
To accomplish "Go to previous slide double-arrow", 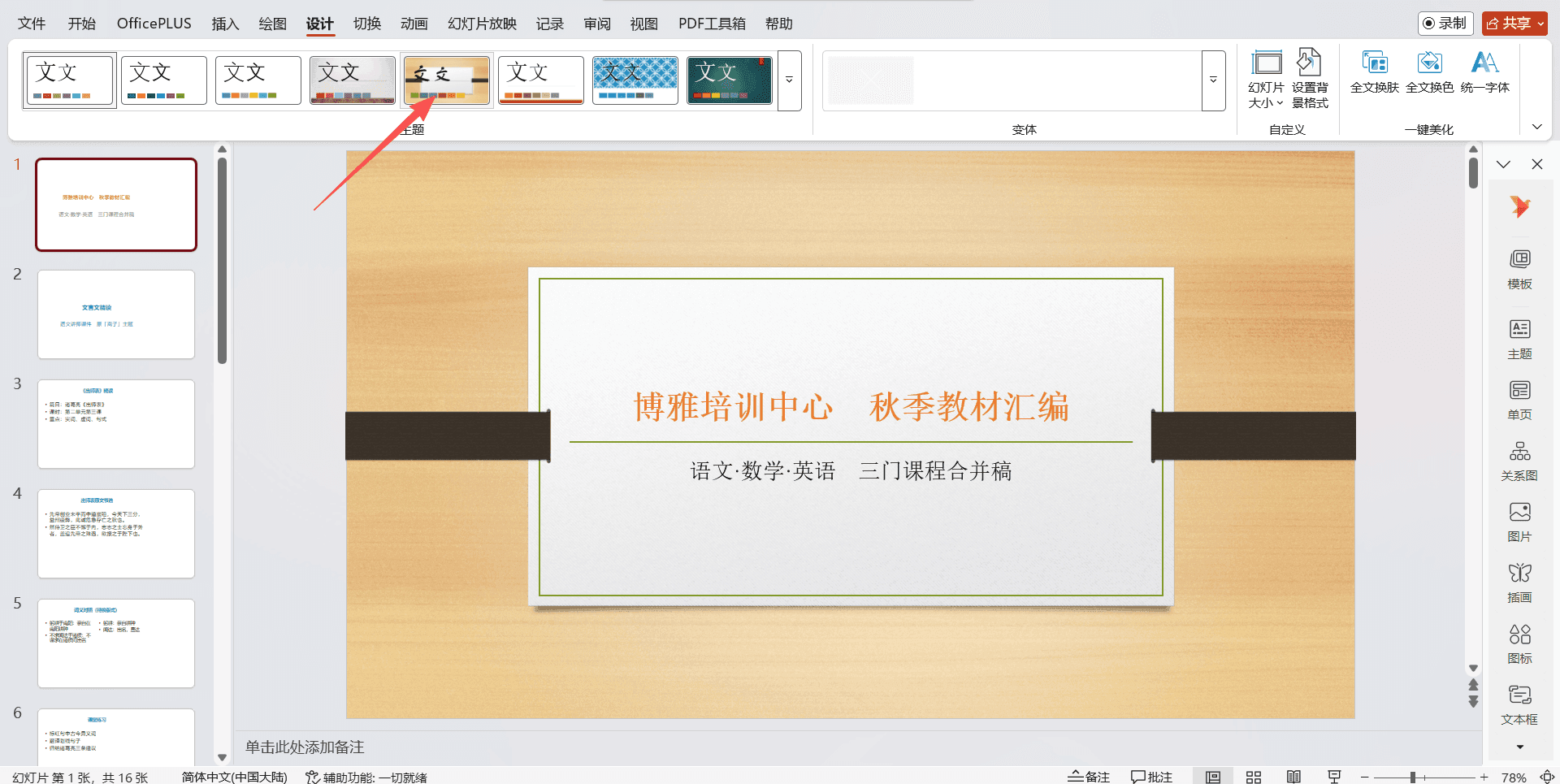I will pyautogui.click(x=1473, y=685).
